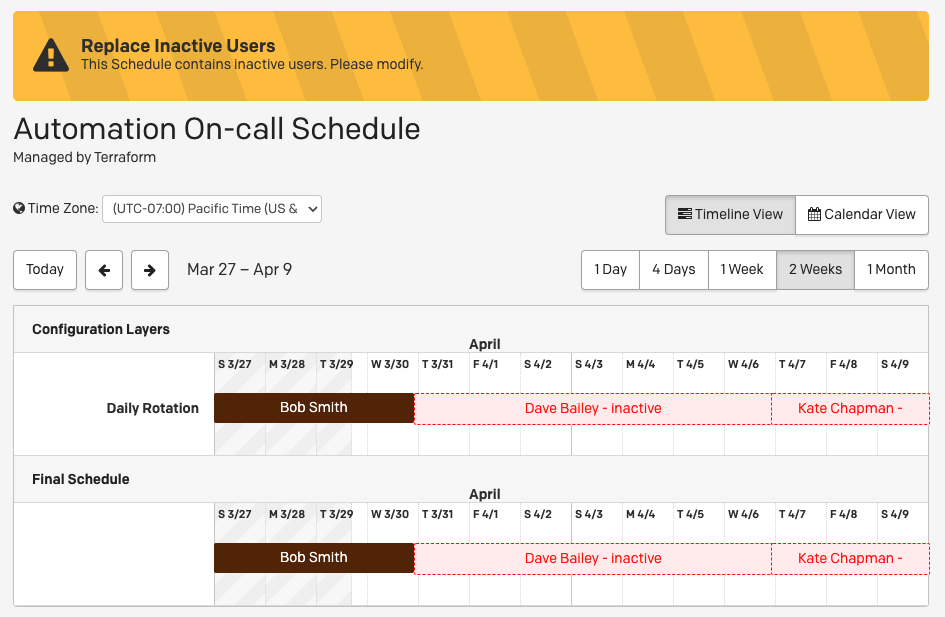Viewport: 945px width, 617px height.
Task: Select the 1 Day range
Action: tap(610, 270)
